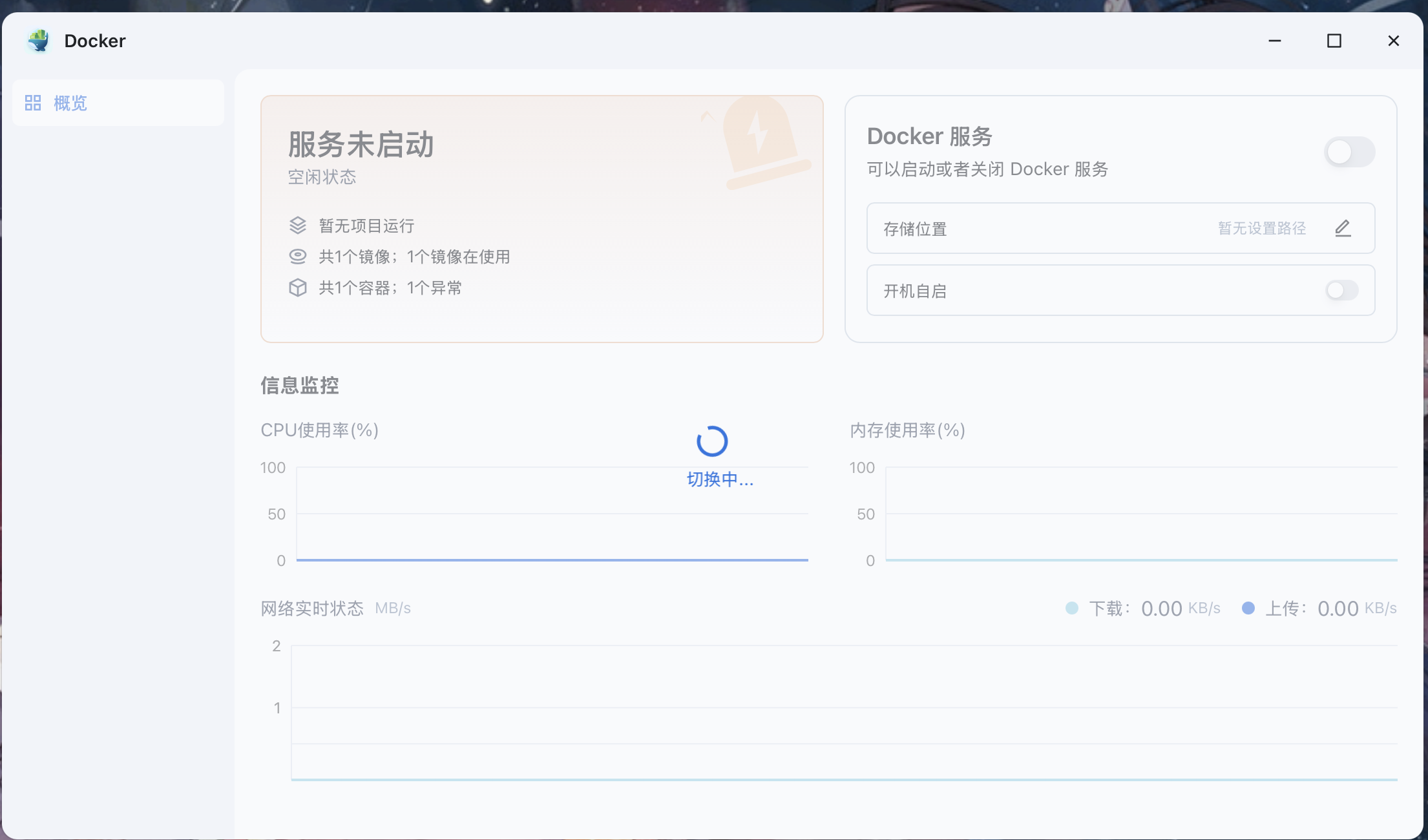
Task: Click the overview grid icon in sidebar
Action: pos(33,103)
